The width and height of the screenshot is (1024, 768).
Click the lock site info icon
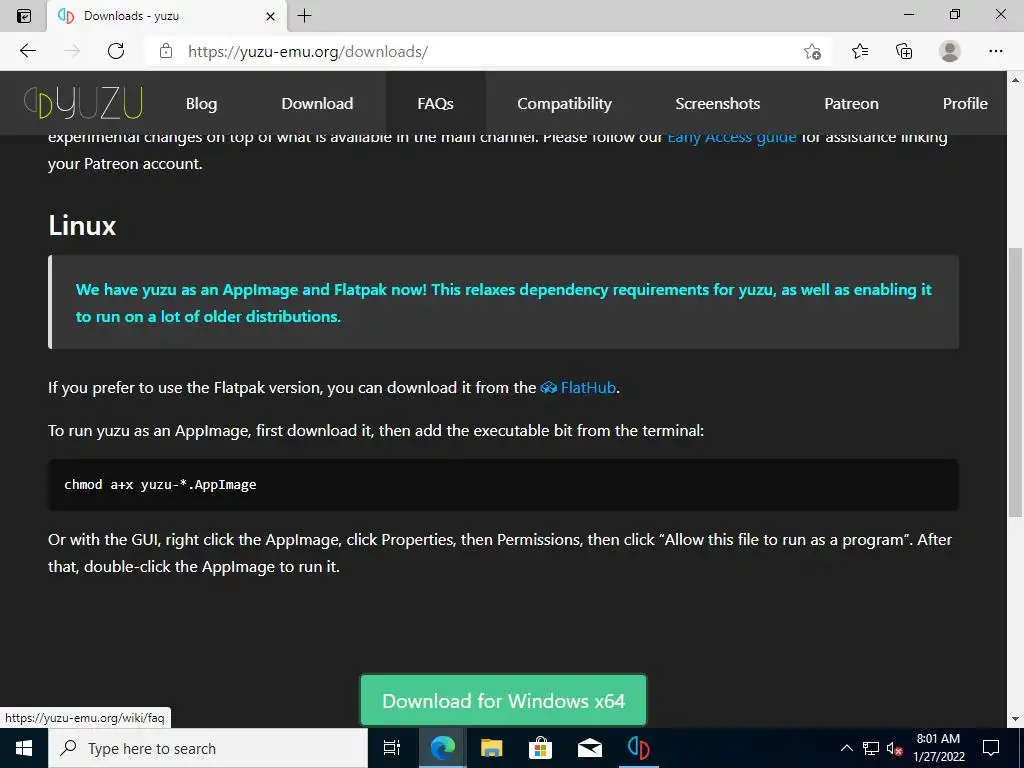coord(166,51)
